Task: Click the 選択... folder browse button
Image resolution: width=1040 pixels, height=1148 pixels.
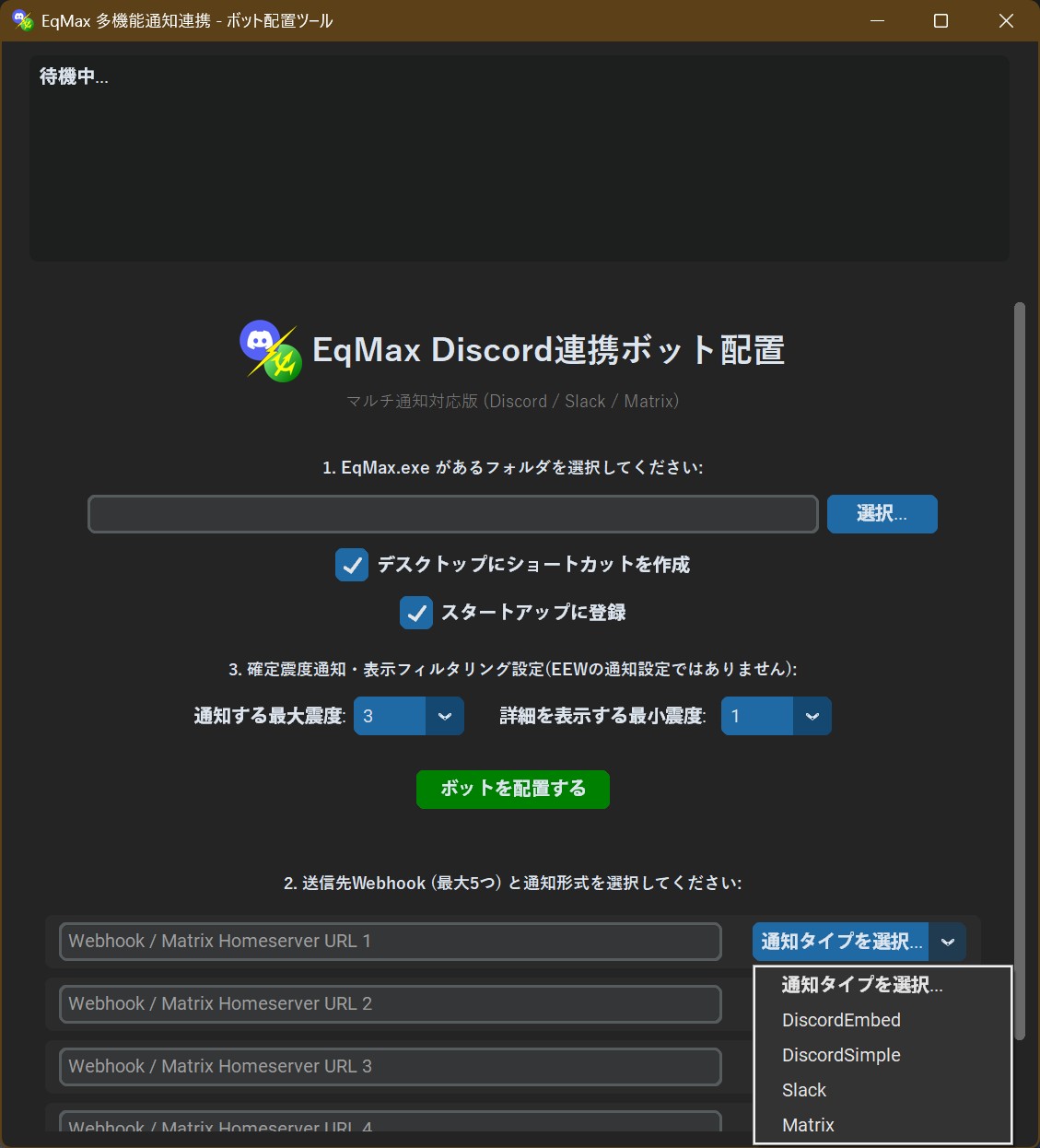Action: 881,514
